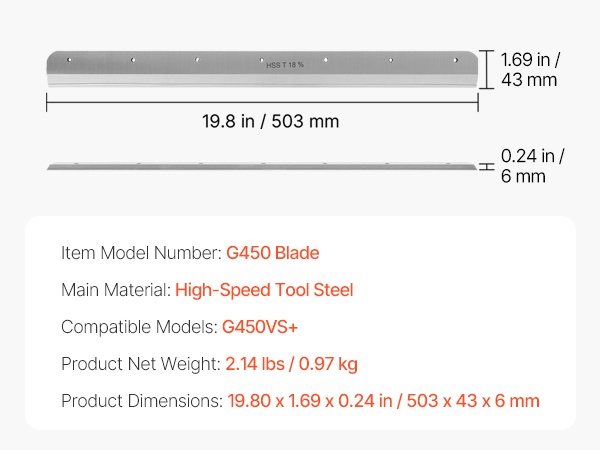Click the Item Model Number label
The width and height of the screenshot is (600, 450).
click(x=139, y=254)
